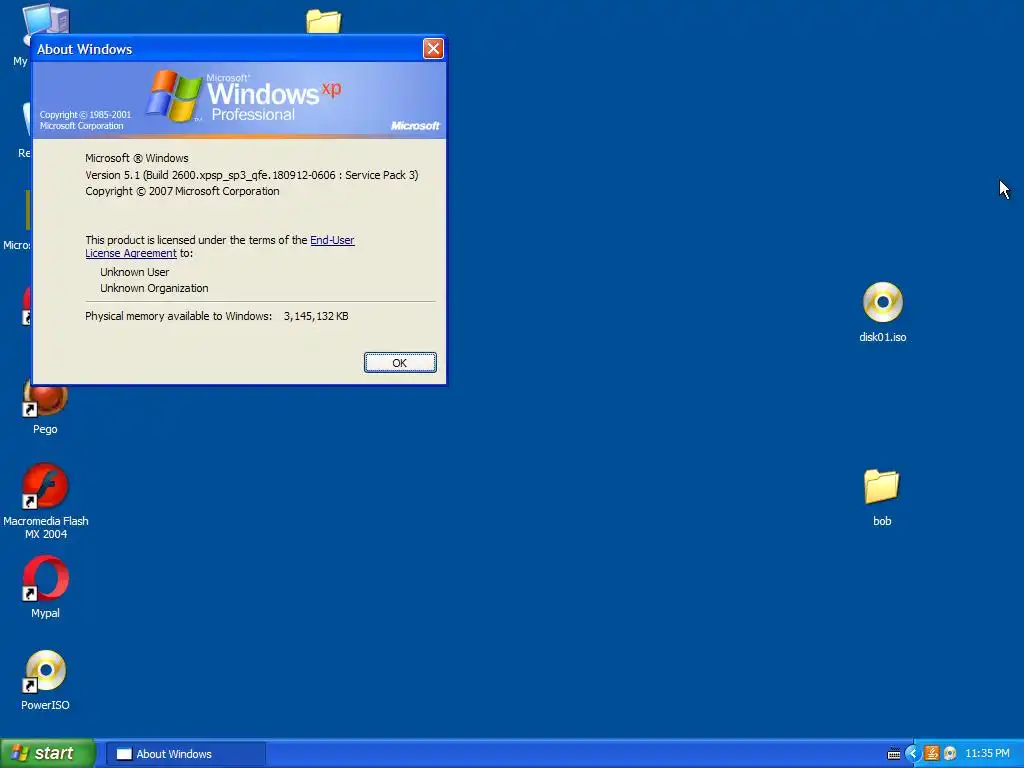Click the version build text line
The height and width of the screenshot is (768, 1024).
coord(251,175)
